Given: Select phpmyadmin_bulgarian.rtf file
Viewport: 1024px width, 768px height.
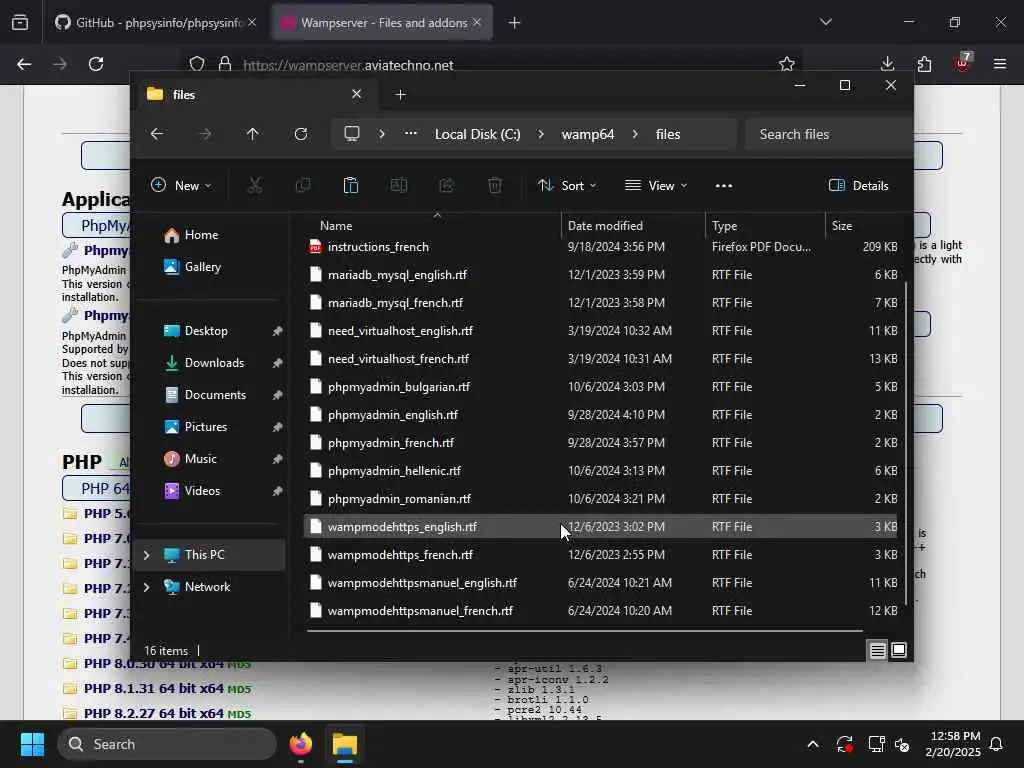Looking at the screenshot, I should click(600, 387).
